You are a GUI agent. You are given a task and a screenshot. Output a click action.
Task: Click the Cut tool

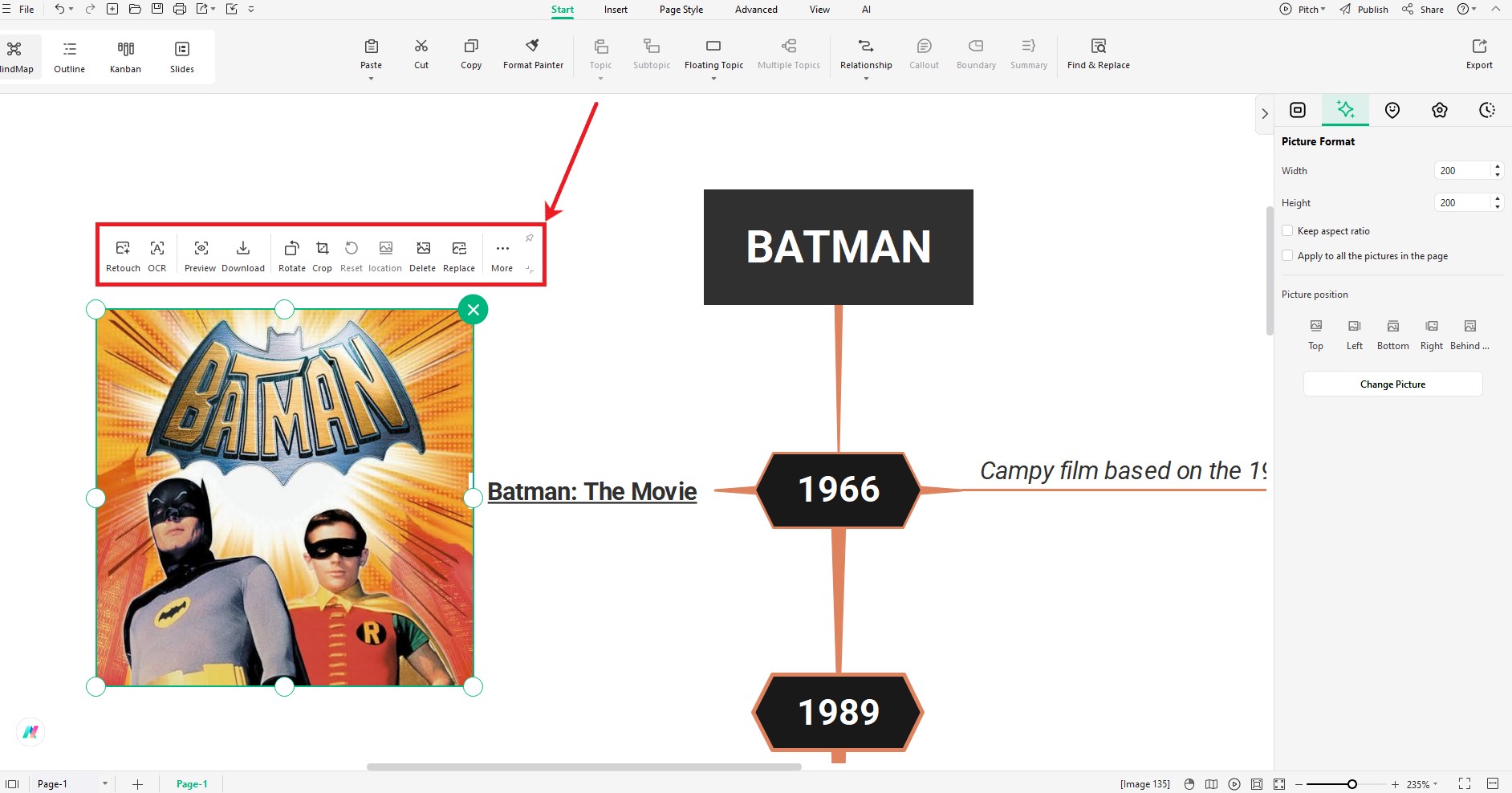pyautogui.click(x=421, y=55)
